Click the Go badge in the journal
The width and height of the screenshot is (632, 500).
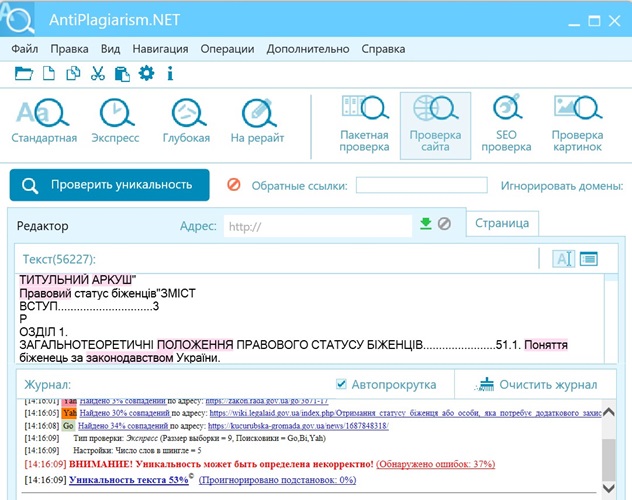pos(68,426)
